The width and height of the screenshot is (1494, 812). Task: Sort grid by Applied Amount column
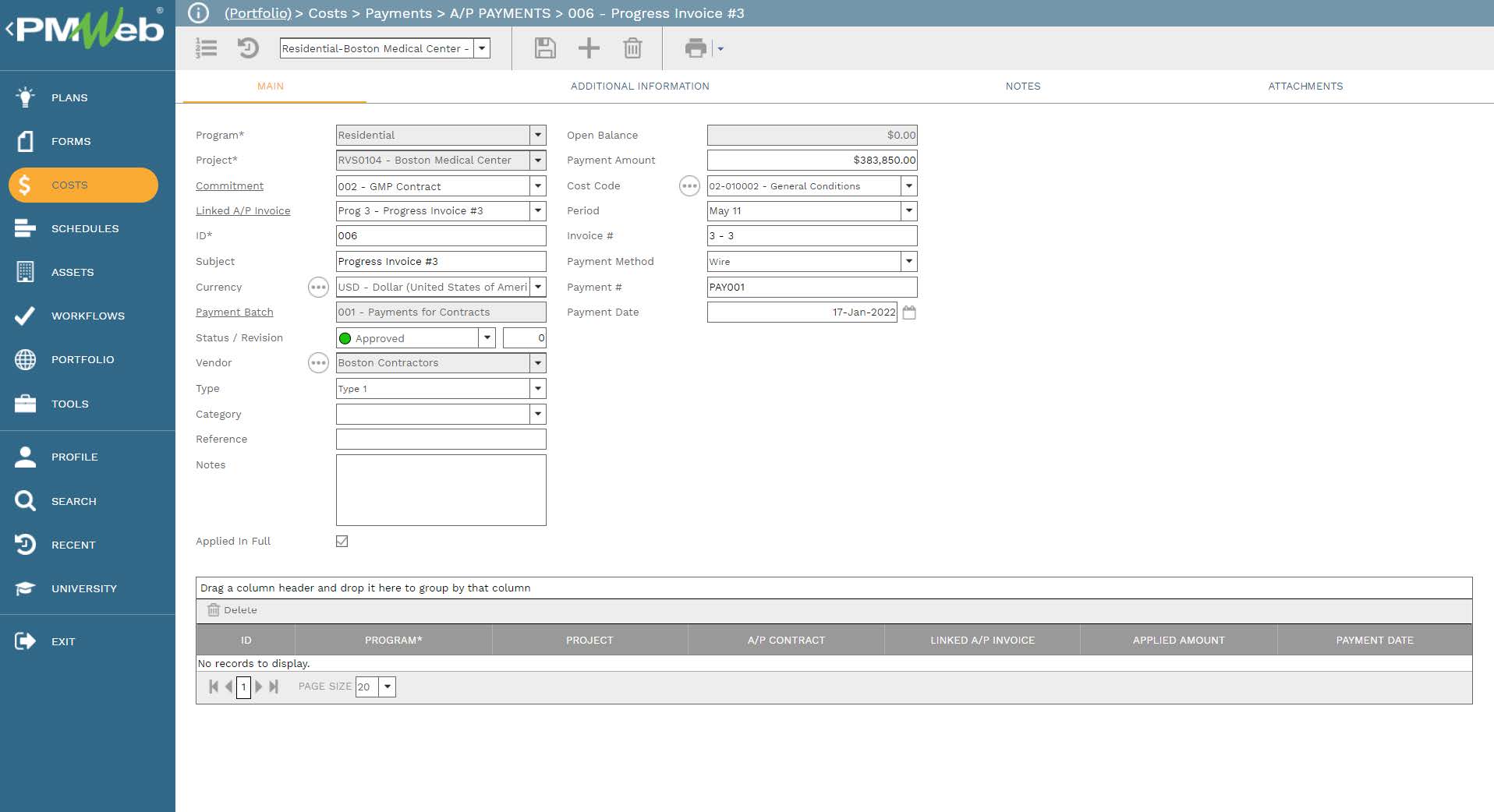1178,640
